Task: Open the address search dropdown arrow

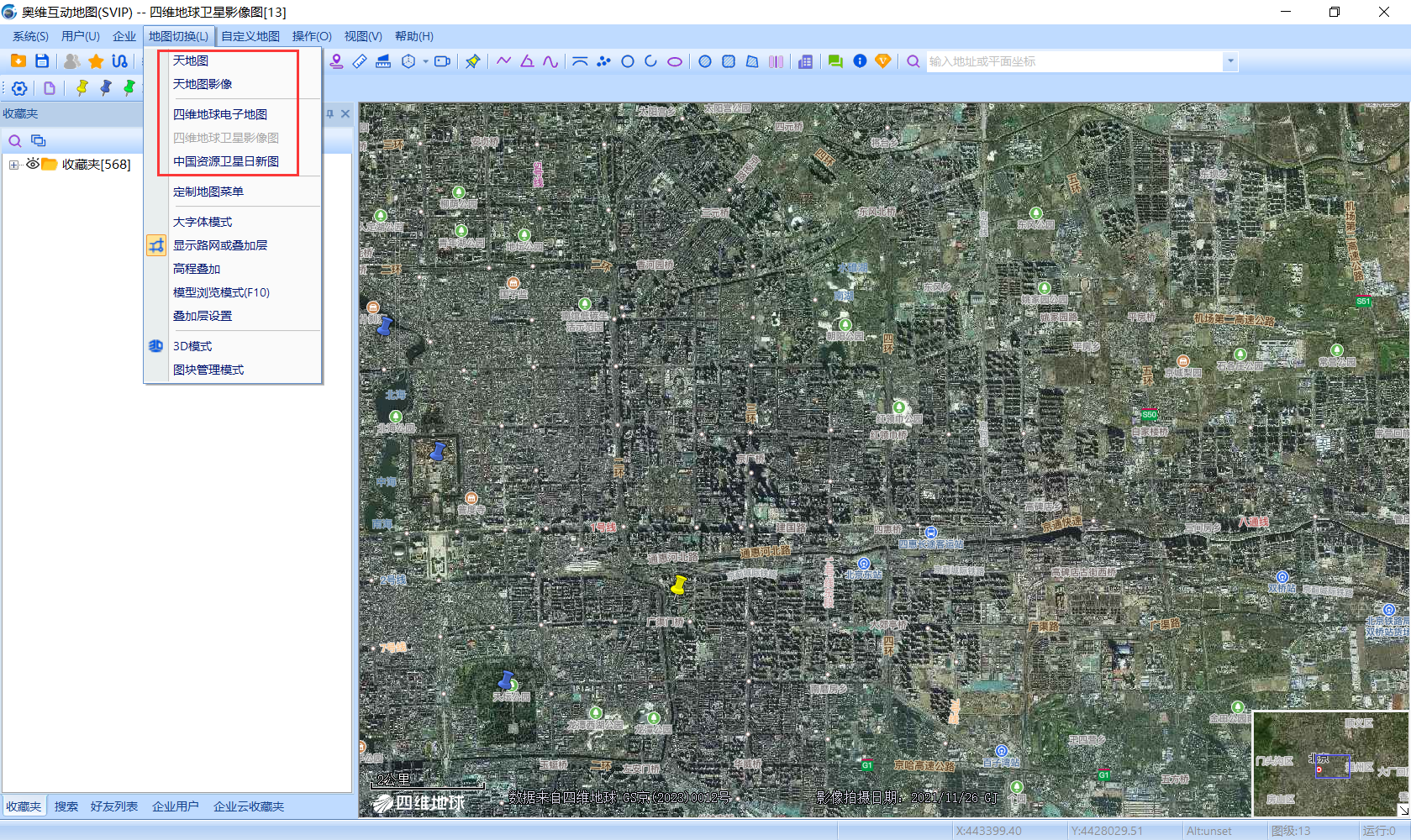Action: (1229, 60)
